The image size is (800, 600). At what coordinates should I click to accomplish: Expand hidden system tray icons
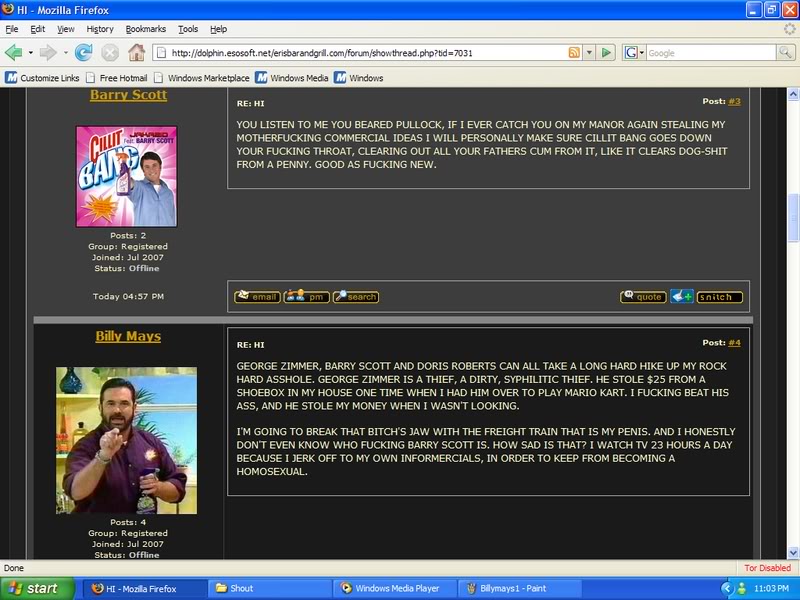point(727,588)
